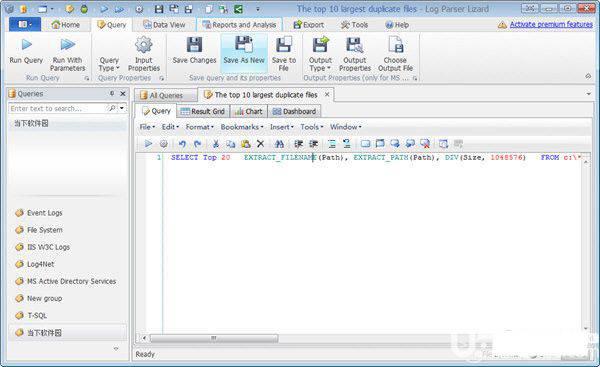Click Run With Parameters icon
Image resolution: width=600 pixels, height=367 pixels.
[x=67, y=45]
